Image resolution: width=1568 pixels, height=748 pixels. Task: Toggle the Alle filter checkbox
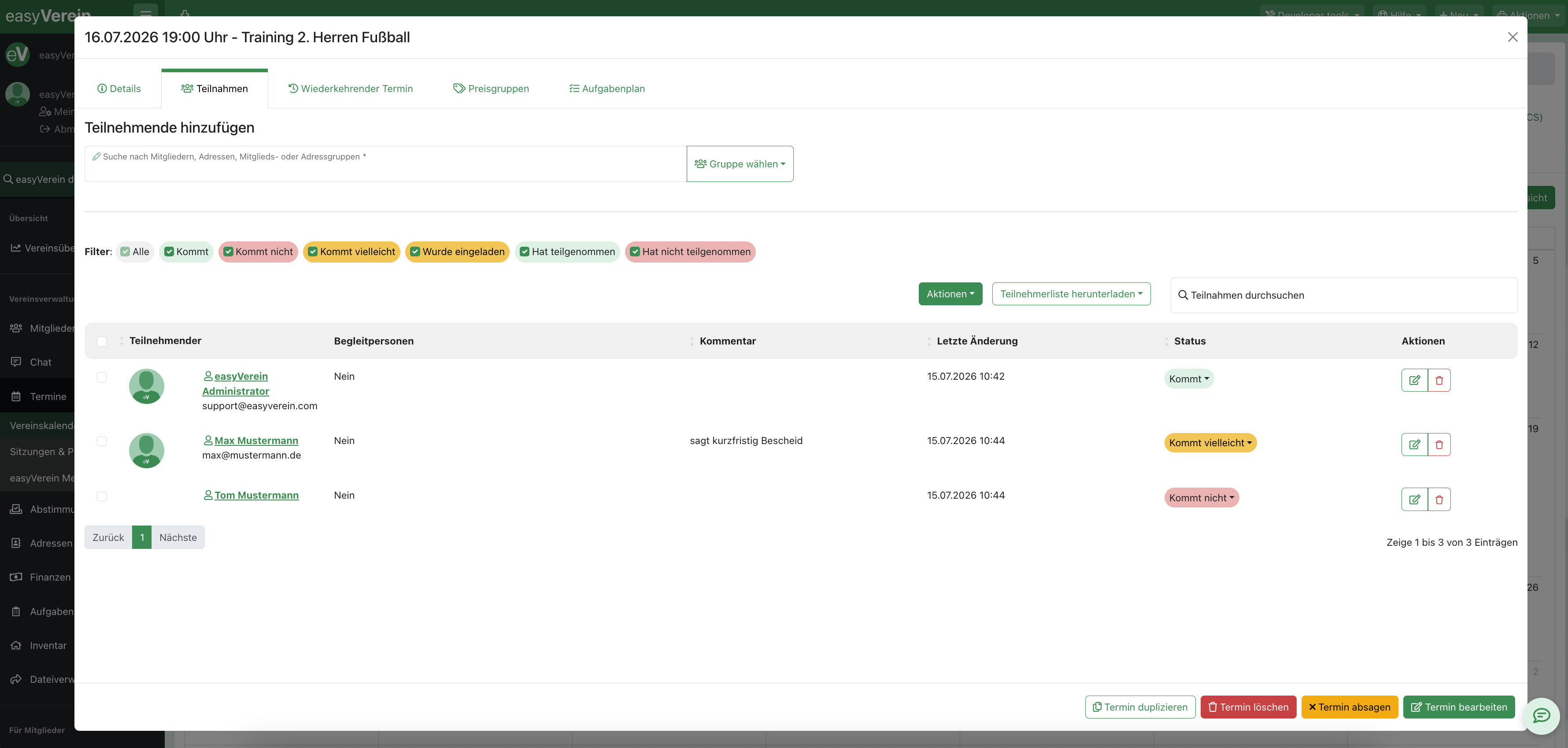[x=126, y=252]
